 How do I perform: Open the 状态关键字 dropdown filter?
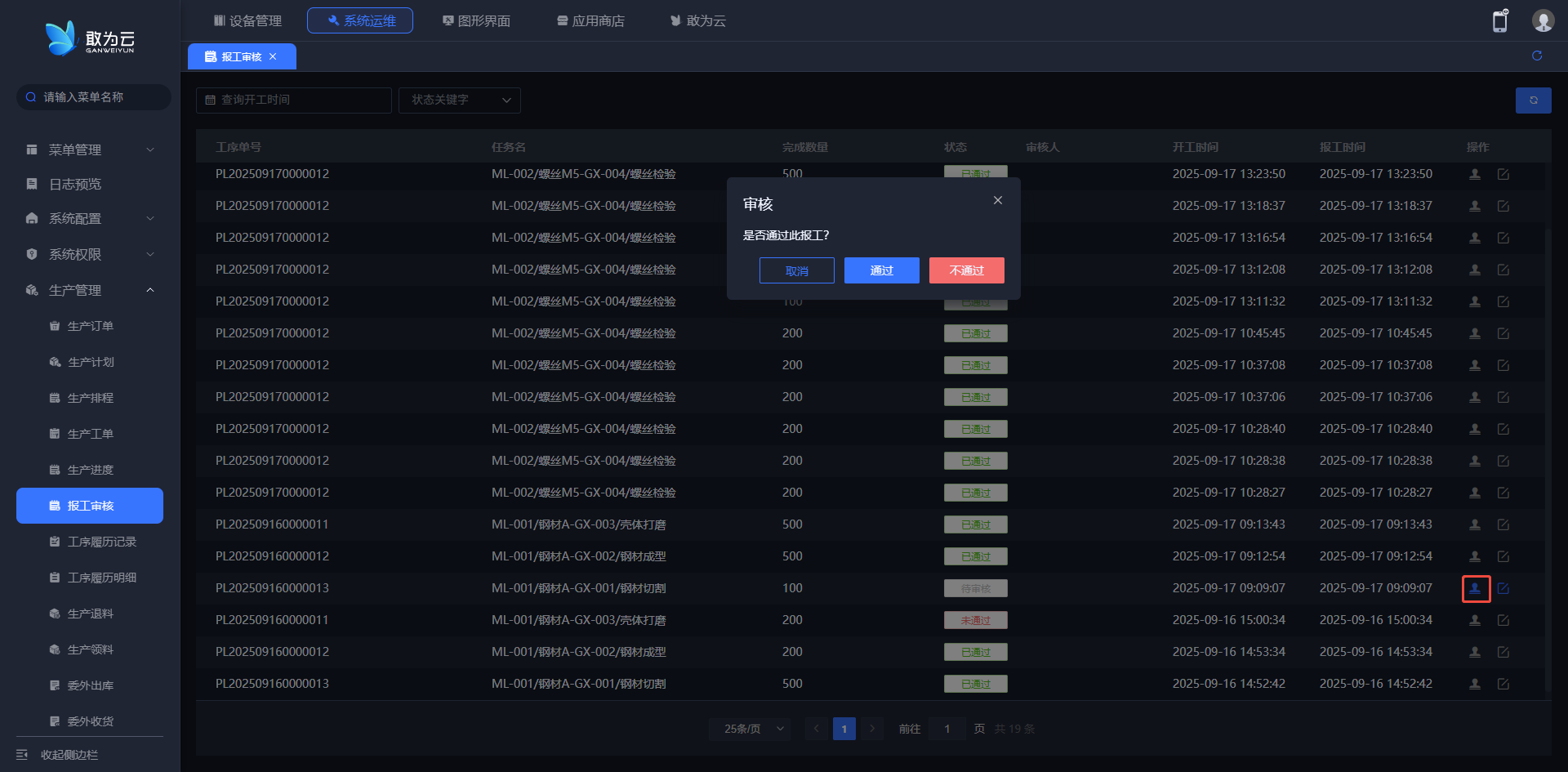(x=460, y=100)
